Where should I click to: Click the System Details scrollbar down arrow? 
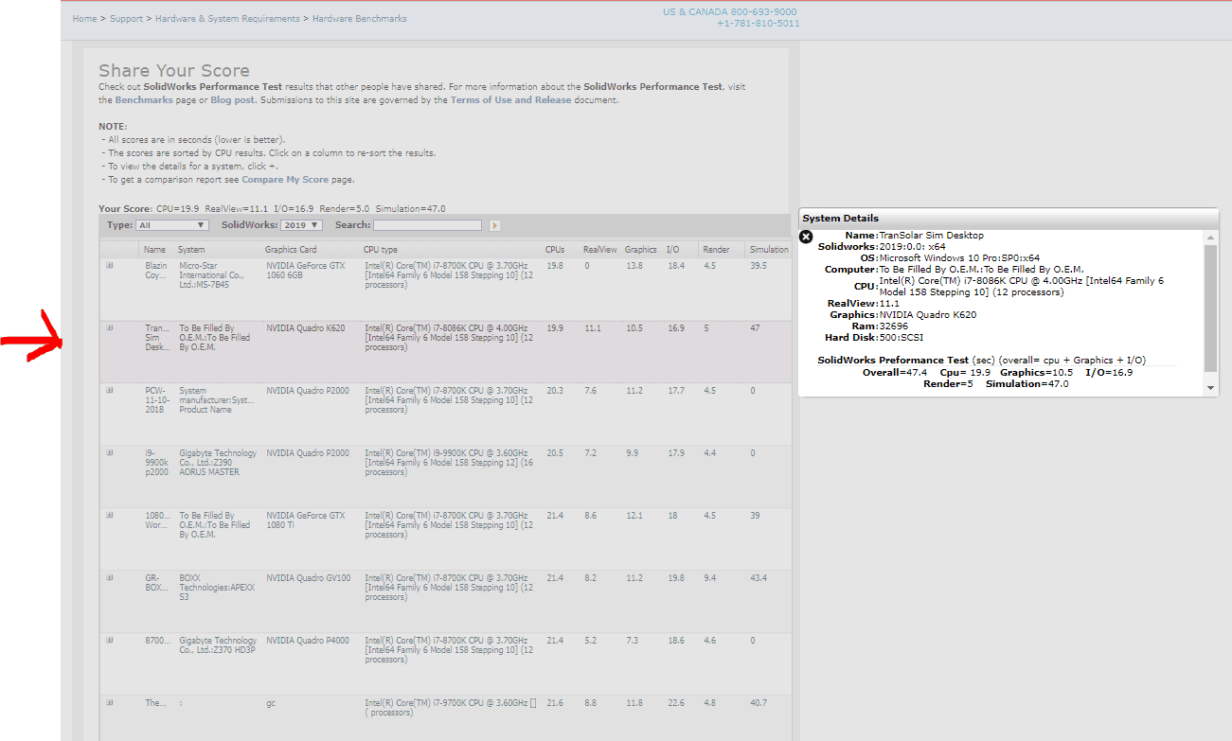[x=1211, y=387]
